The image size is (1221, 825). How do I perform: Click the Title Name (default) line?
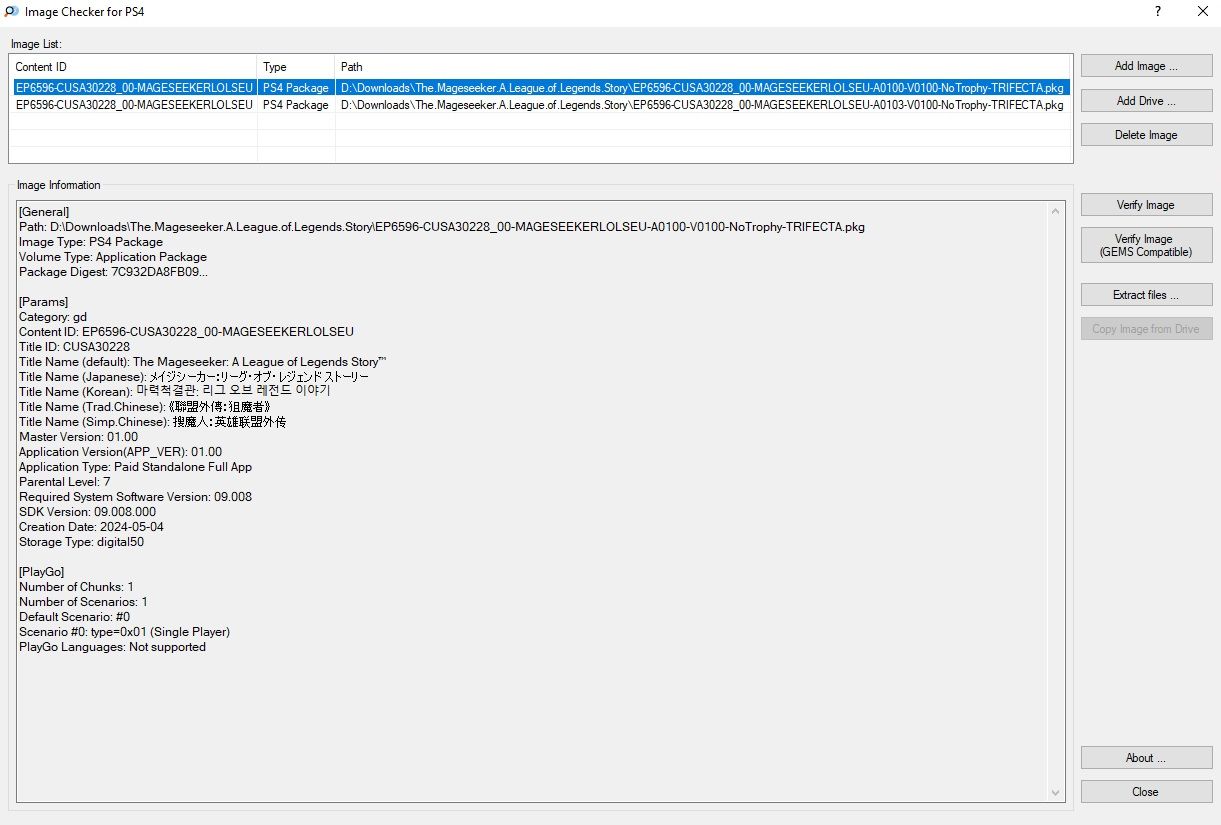click(203, 362)
